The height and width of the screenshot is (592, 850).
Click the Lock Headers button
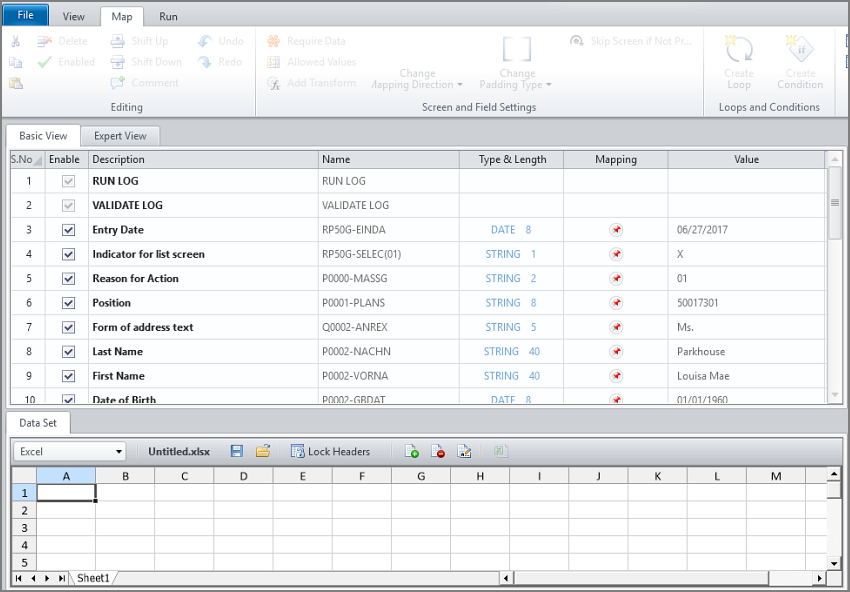click(331, 452)
